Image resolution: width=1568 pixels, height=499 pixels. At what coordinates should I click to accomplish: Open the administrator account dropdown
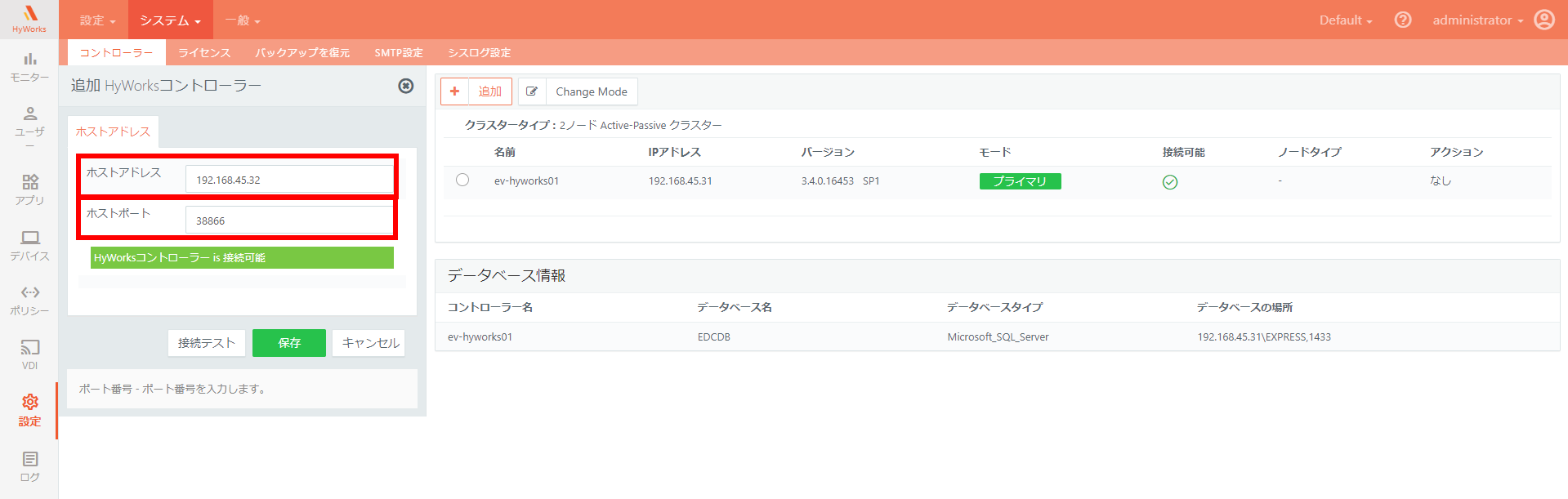[1477, 20]
